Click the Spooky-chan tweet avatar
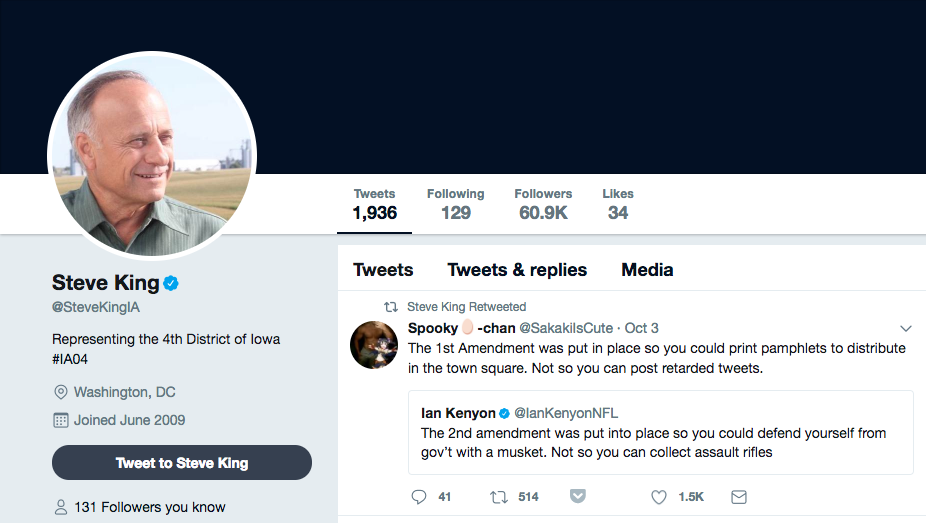Screen dimensions: 926x523 pos(375,345)
